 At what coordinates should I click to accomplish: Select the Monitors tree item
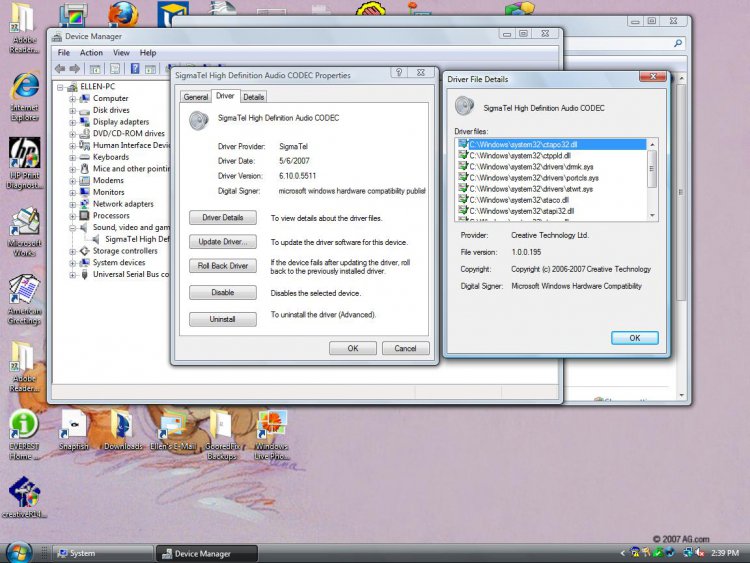(109, 192)
